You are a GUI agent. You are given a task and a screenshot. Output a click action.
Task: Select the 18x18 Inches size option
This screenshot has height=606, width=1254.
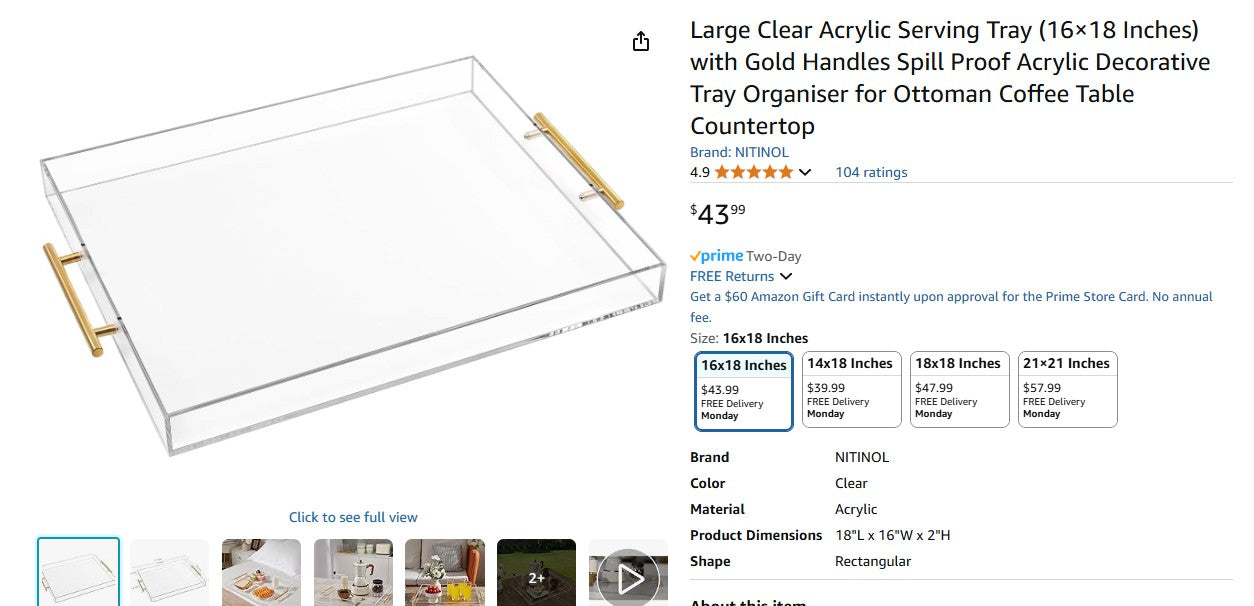coord(959,388)
